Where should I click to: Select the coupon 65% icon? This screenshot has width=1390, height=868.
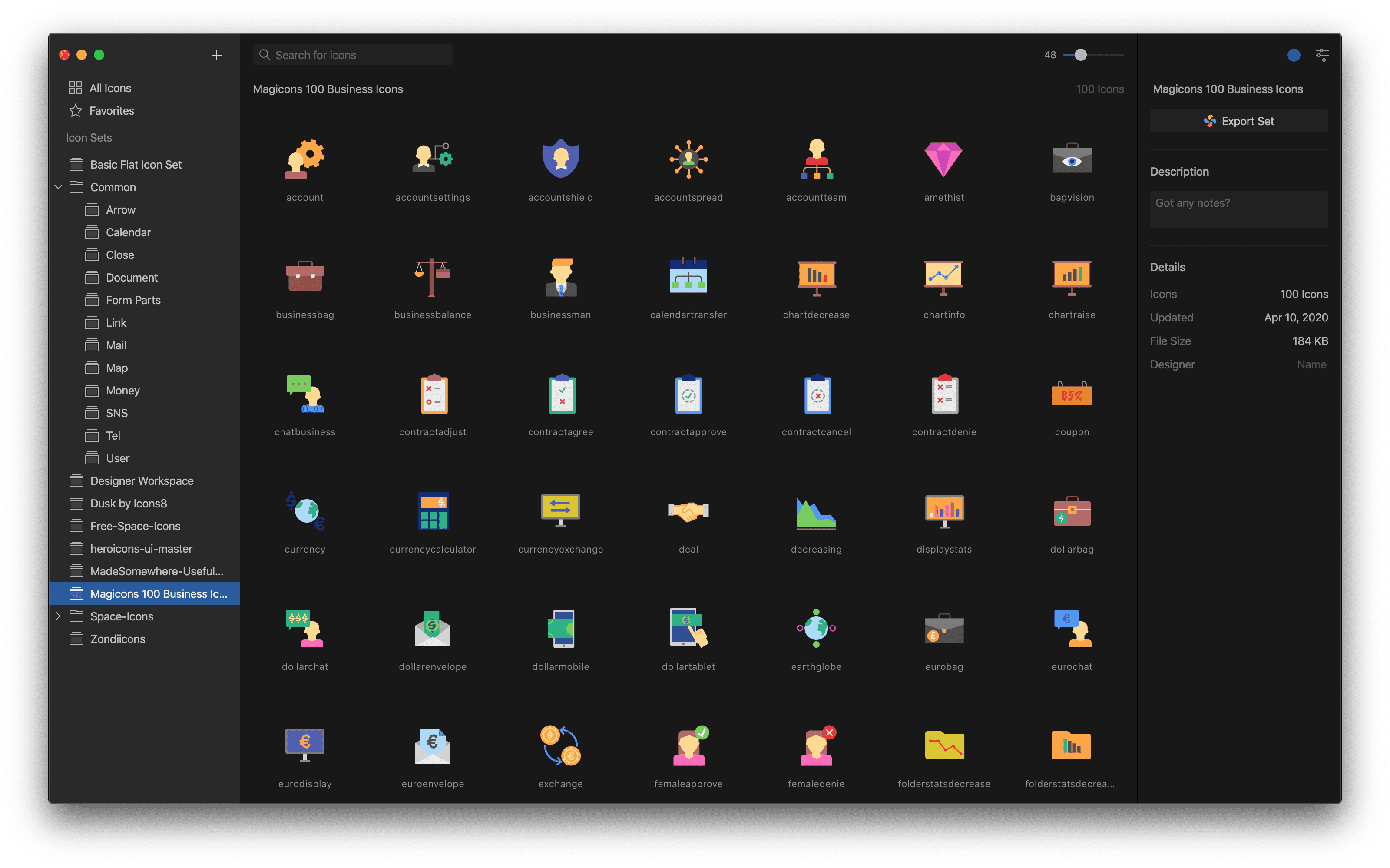click(x=1072, y=394)
